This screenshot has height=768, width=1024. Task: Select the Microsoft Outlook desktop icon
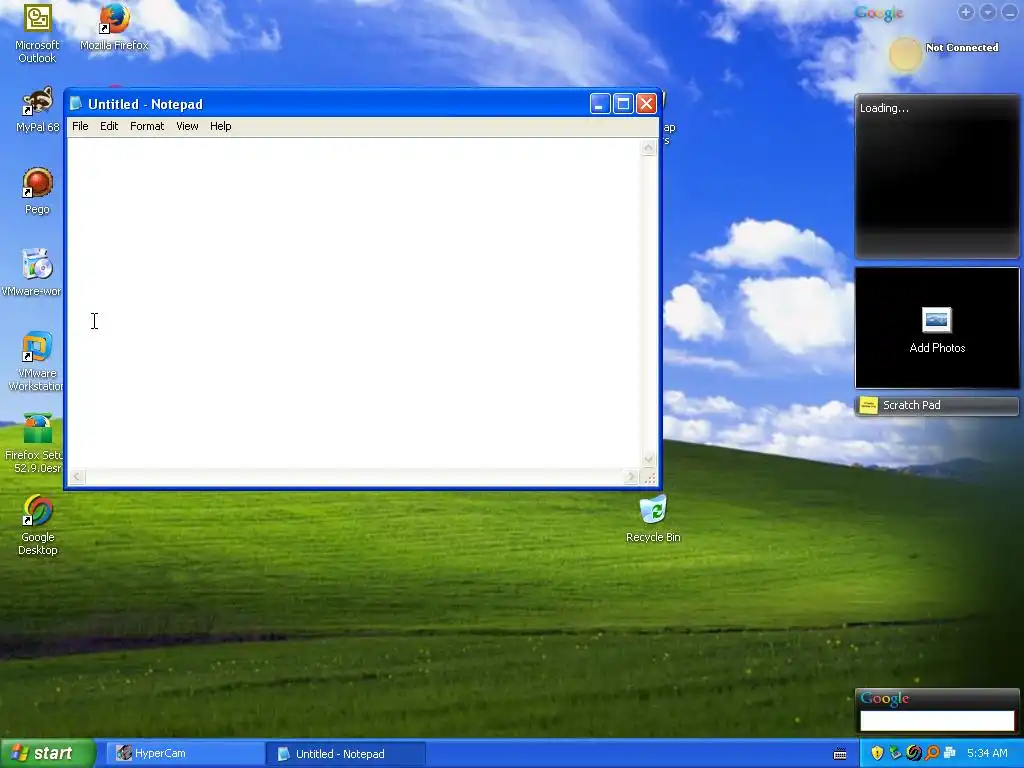pos(37,34)
